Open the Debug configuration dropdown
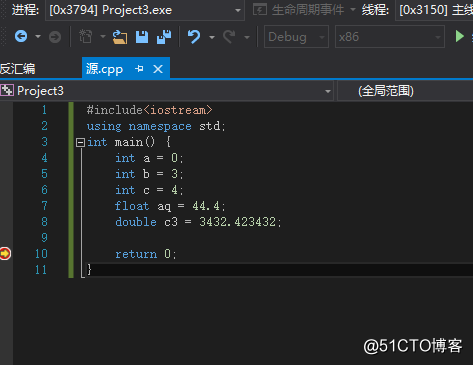The width and height of the screenshot is (473, 365). (296, 37)
